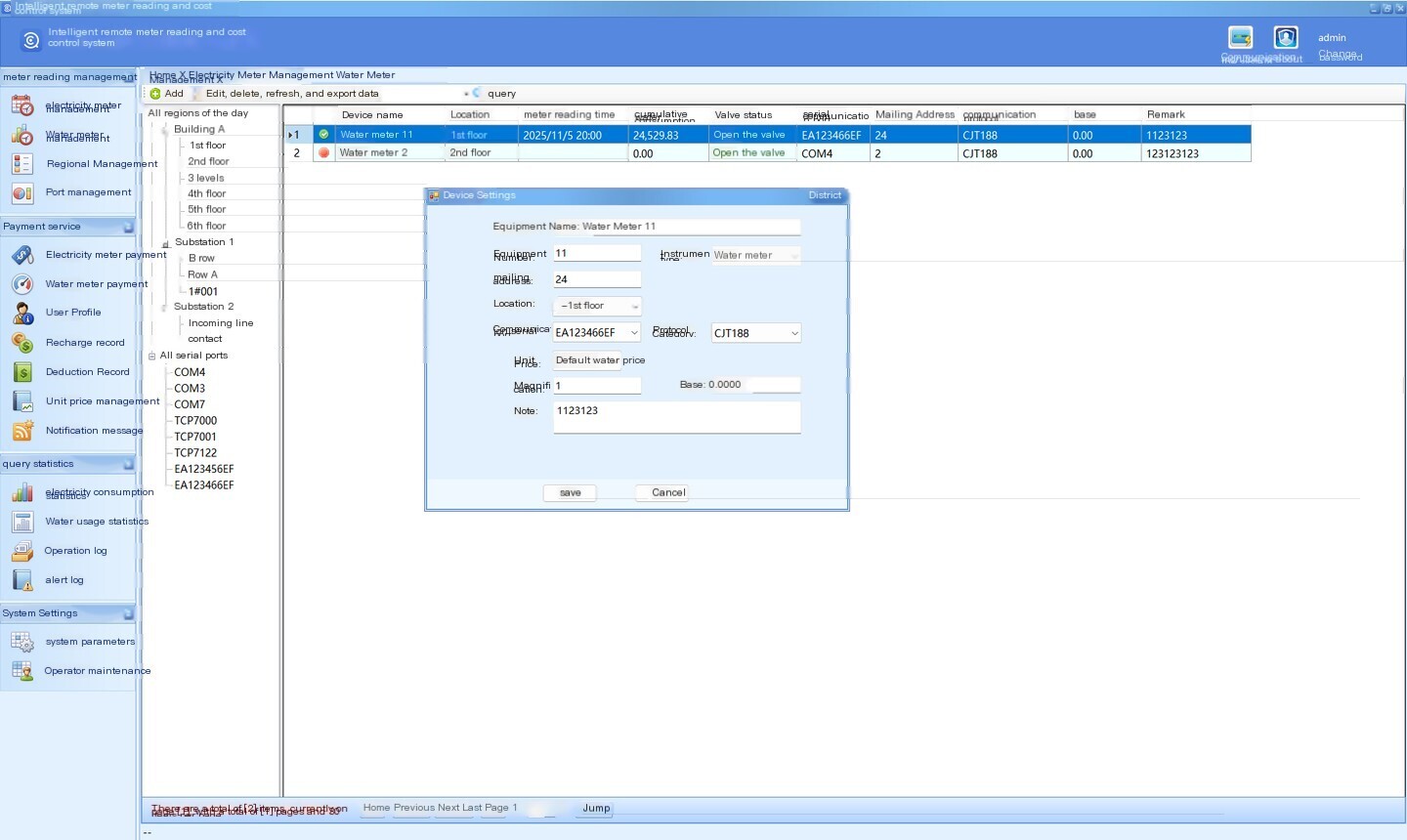Open electricity consumption statistics icon
1407x840 pixels.
point(22,492)
